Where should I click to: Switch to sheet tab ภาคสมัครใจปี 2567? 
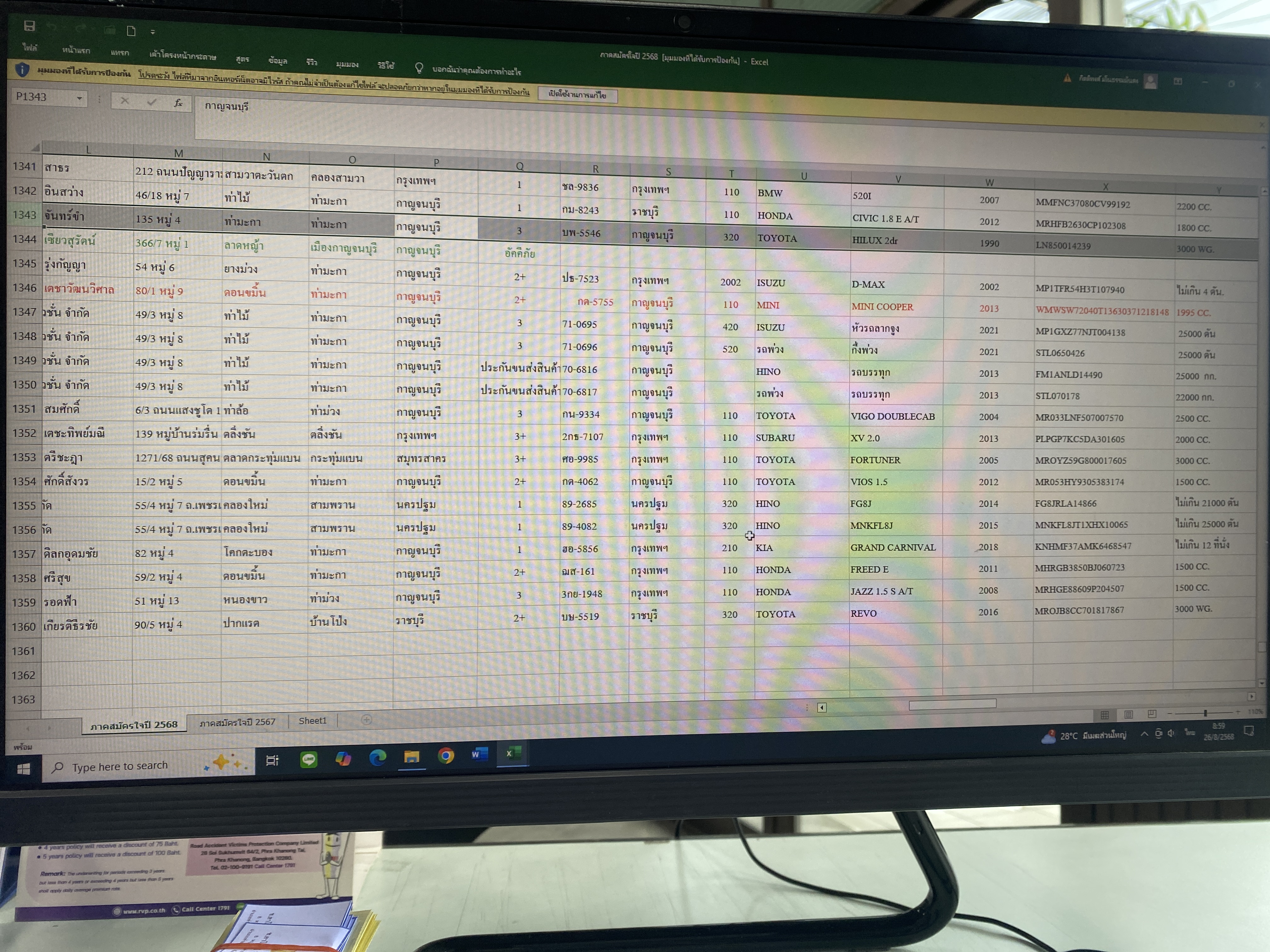[x=237, y=722]
